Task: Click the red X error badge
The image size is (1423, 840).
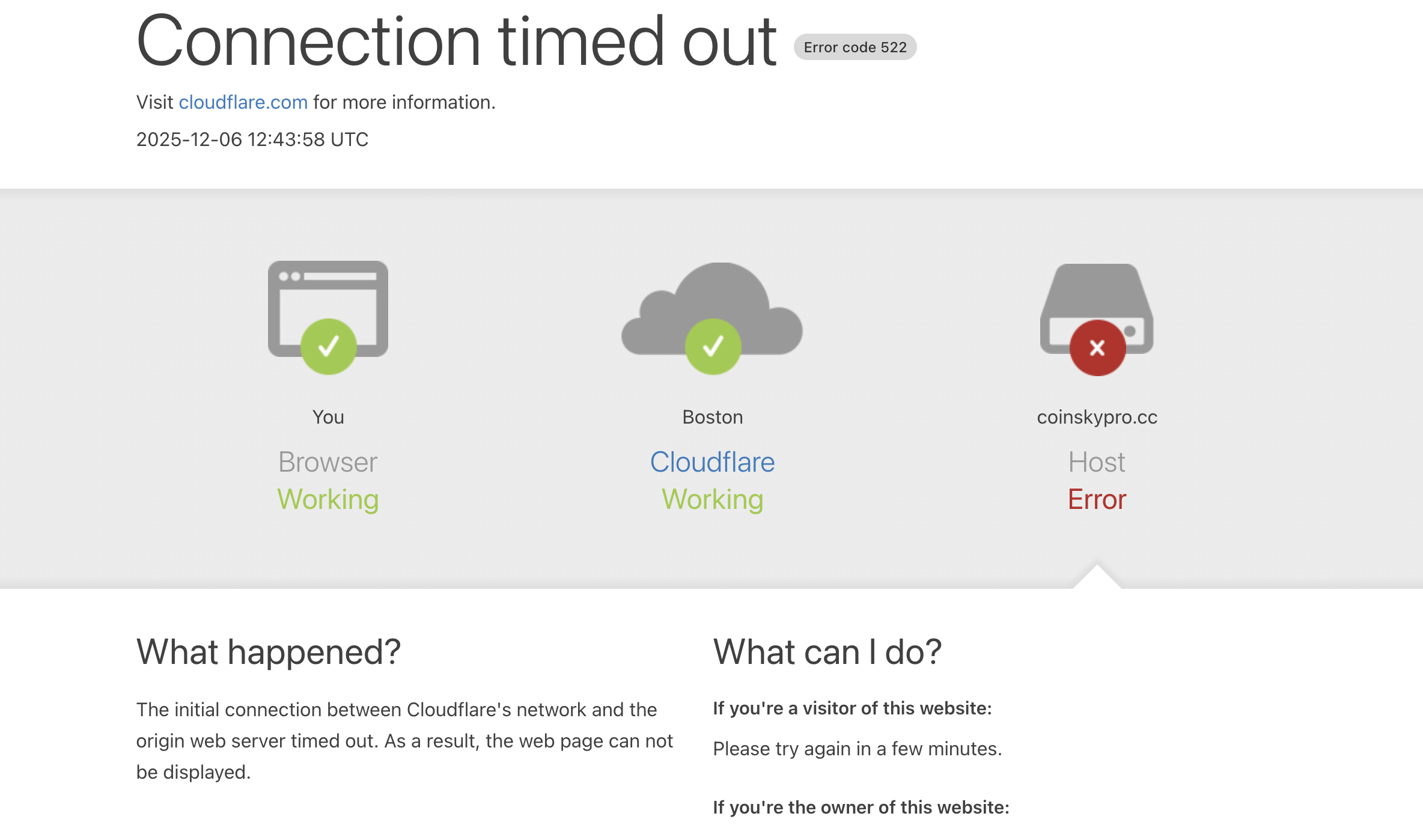Action: 1097,348
